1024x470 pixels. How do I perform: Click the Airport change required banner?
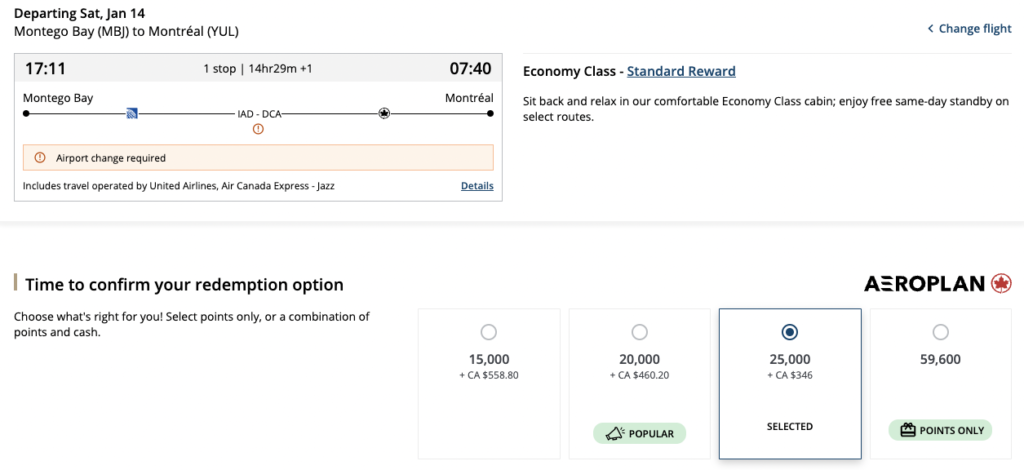click(258, 158)
